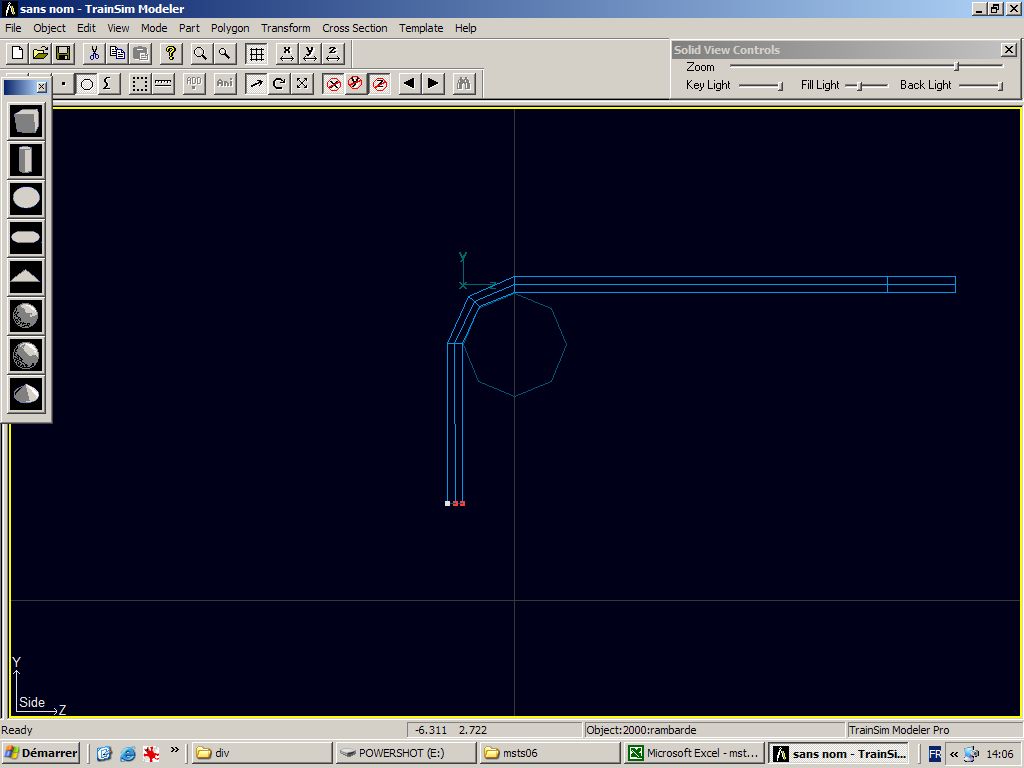
Task: Pick the triangle primitive in the shape palette
Action: pos(27,276)
